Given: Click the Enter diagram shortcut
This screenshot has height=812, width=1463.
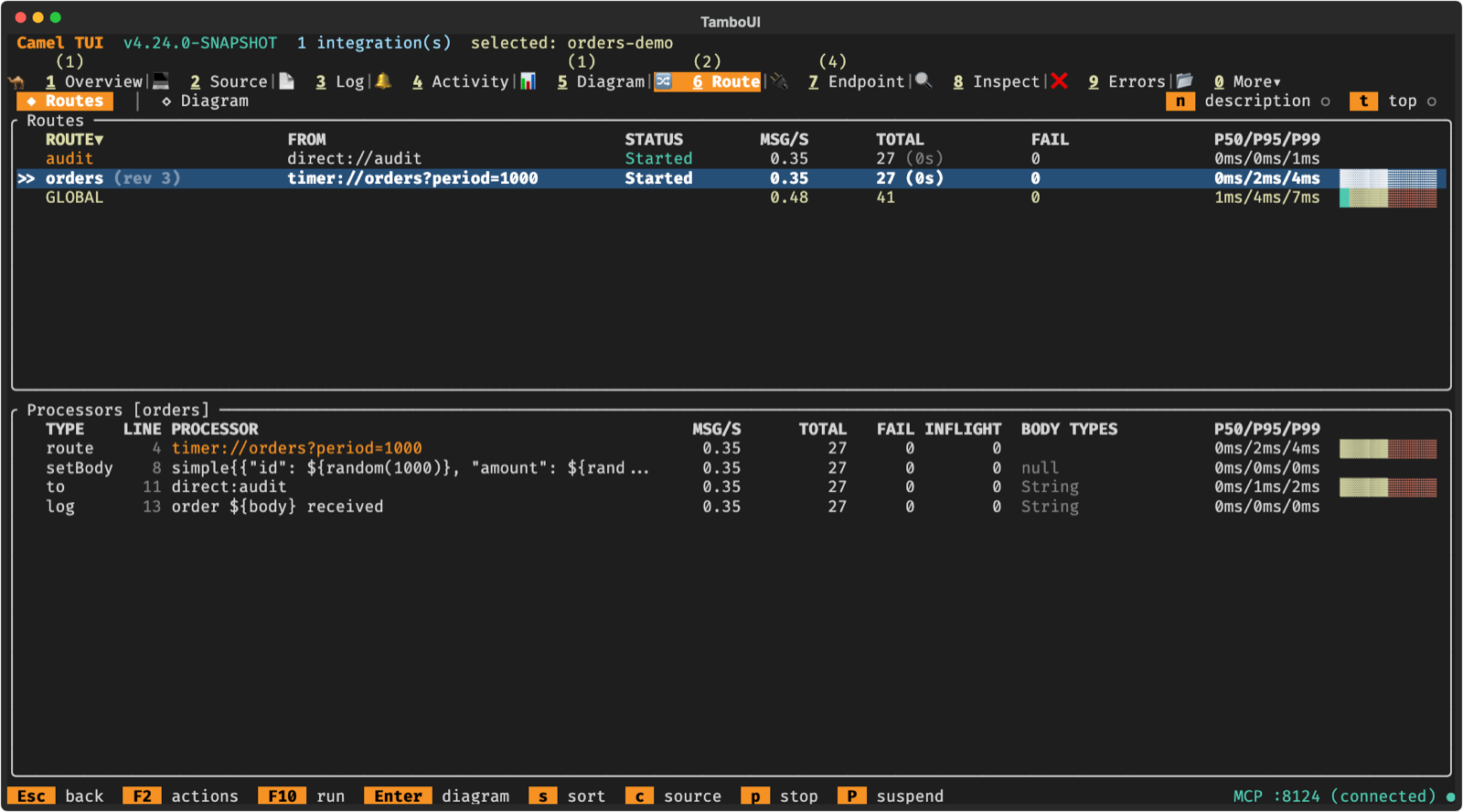Looking at the screenshot, I should (x=437, y=796).
